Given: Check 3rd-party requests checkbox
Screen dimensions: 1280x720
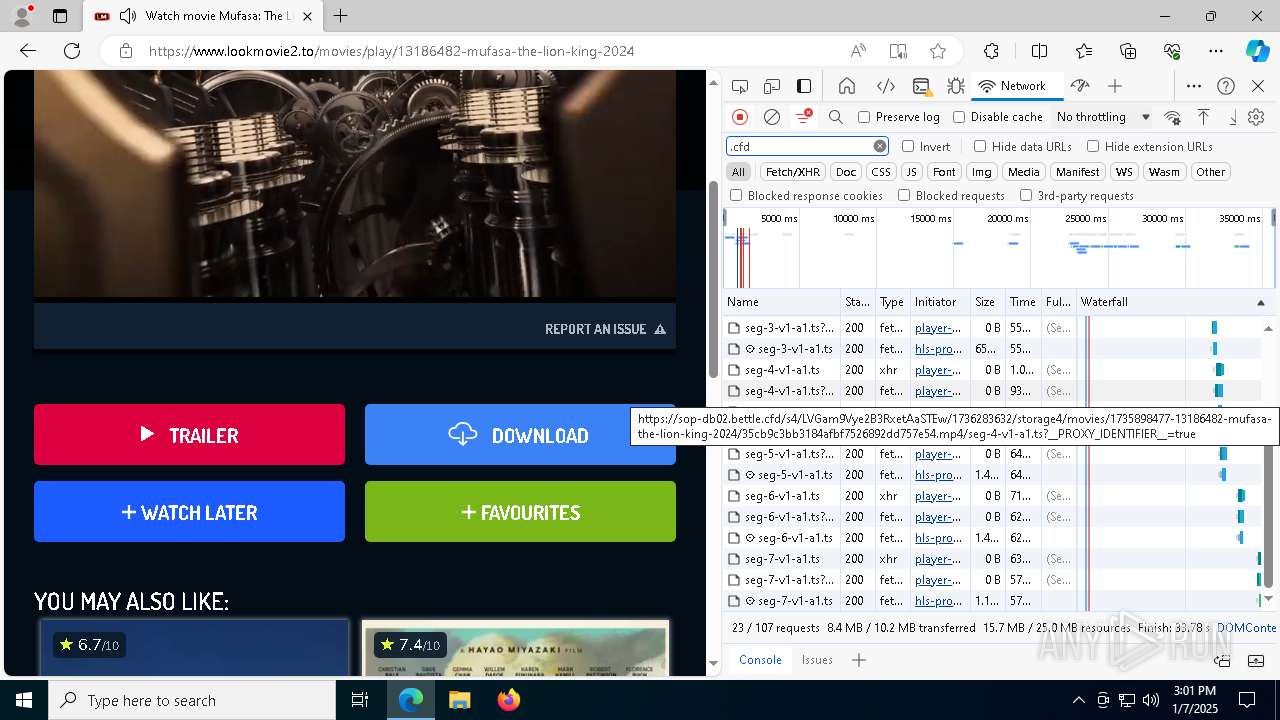Looking at the screenshot, I should [x=1026, y=196].
